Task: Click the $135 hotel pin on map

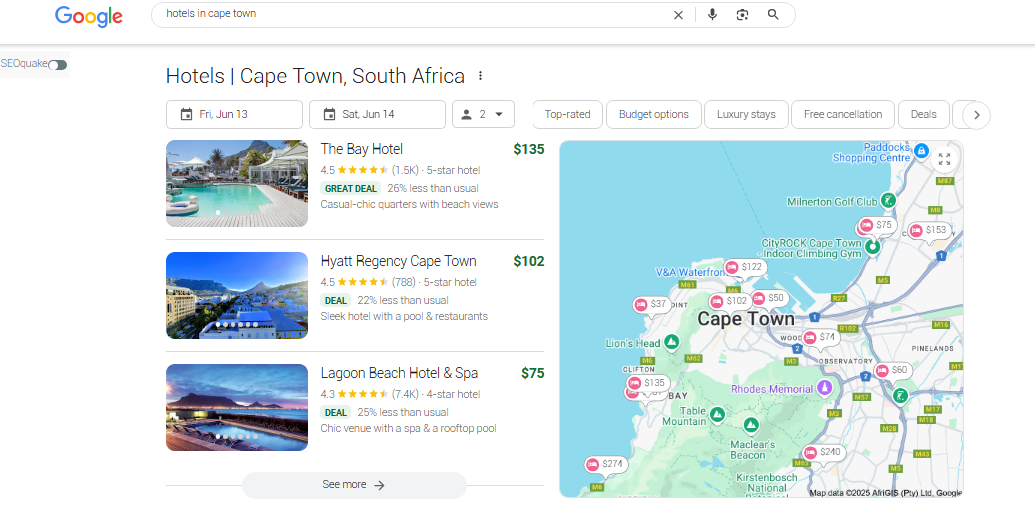Action: pos(648,383)
